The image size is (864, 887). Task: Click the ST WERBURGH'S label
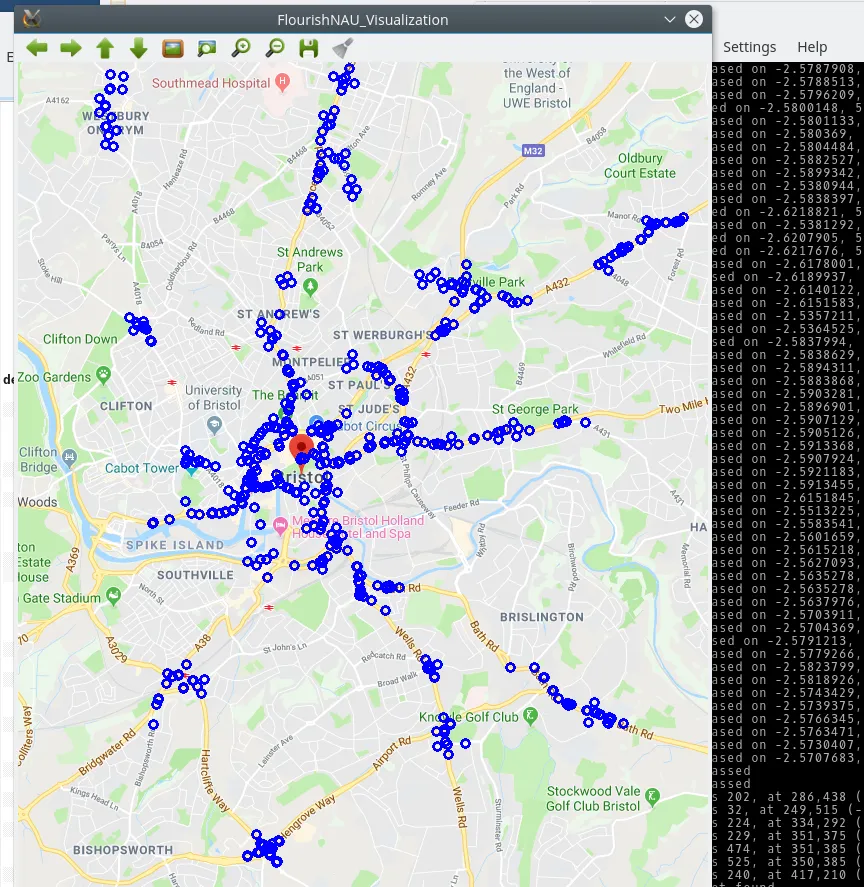tap(382, 335)
